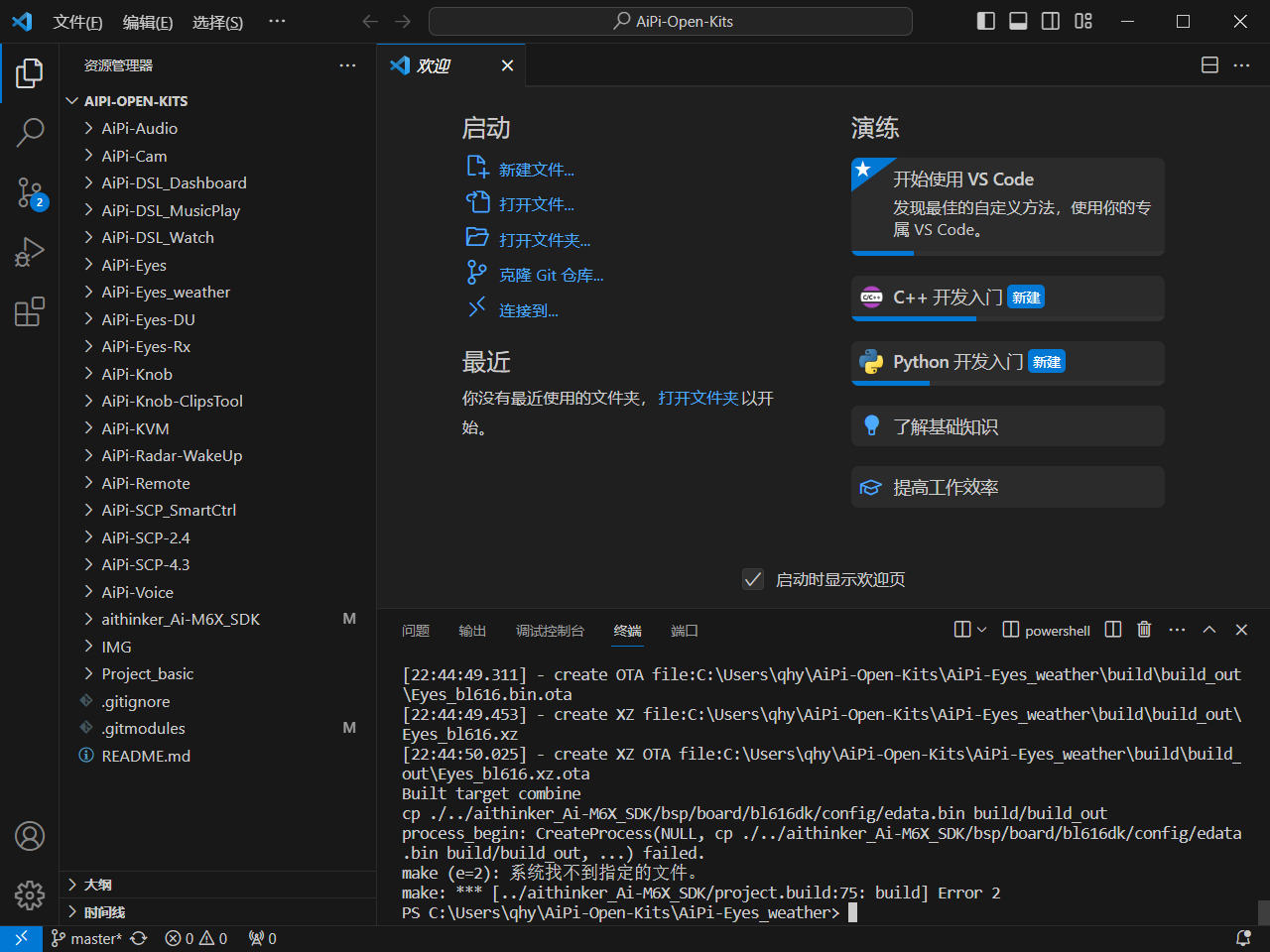This screenshot has width=1270, height=952.
Task: Open the 提高工作效率 walkthrough
Action: pyautogui.click(x=1008, y=487)
